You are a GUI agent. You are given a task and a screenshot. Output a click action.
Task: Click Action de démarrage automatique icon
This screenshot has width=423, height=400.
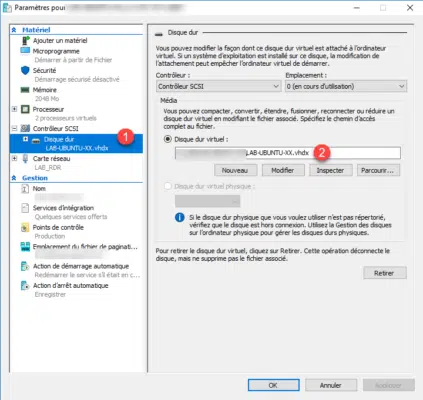pos(25,266)
